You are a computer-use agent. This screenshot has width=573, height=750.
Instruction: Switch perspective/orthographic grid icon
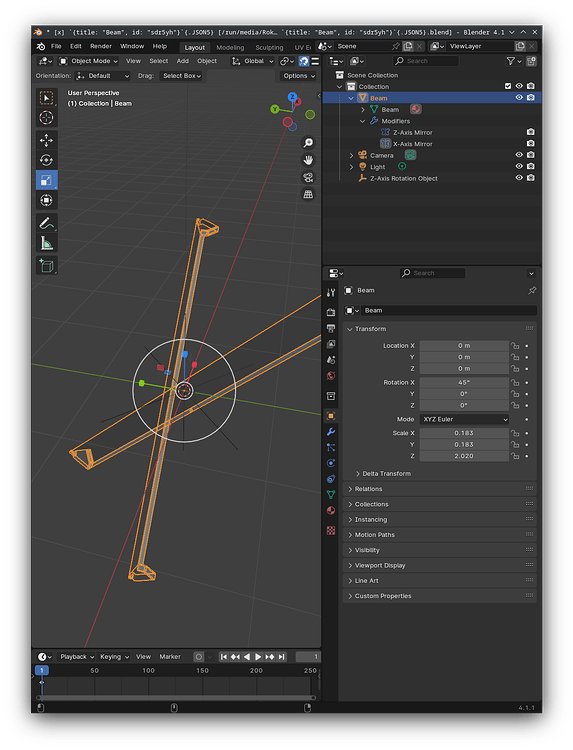(309, 194)
